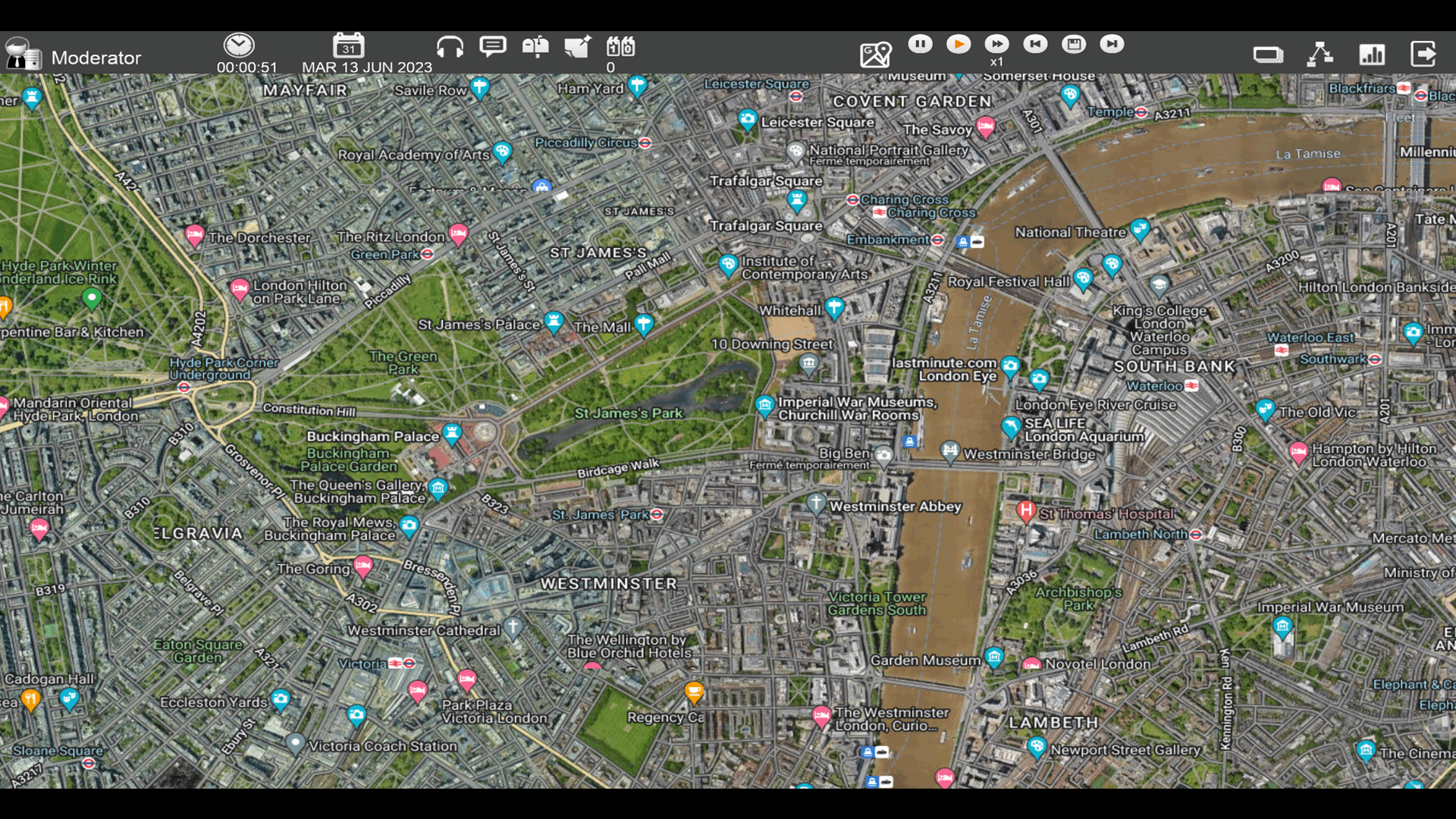Select the Westminster Abbey marker
The height and width of the screenshot is (819, 1456).
816,504
